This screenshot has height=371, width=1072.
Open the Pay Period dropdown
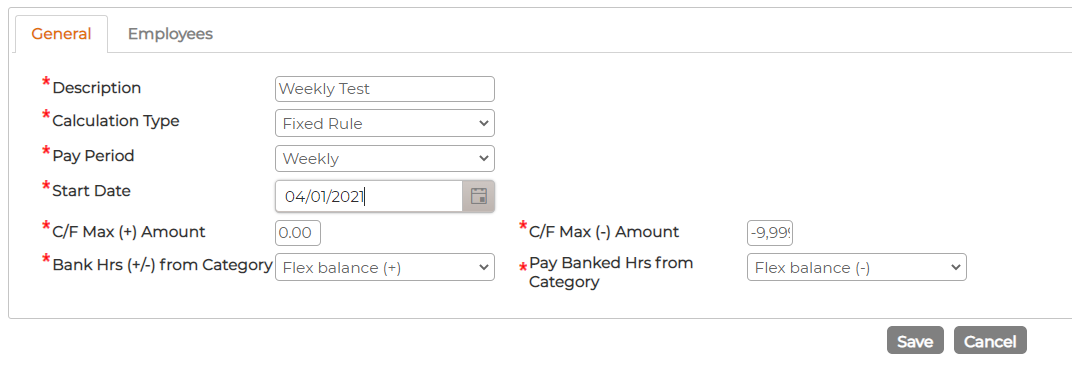(384, 159)
